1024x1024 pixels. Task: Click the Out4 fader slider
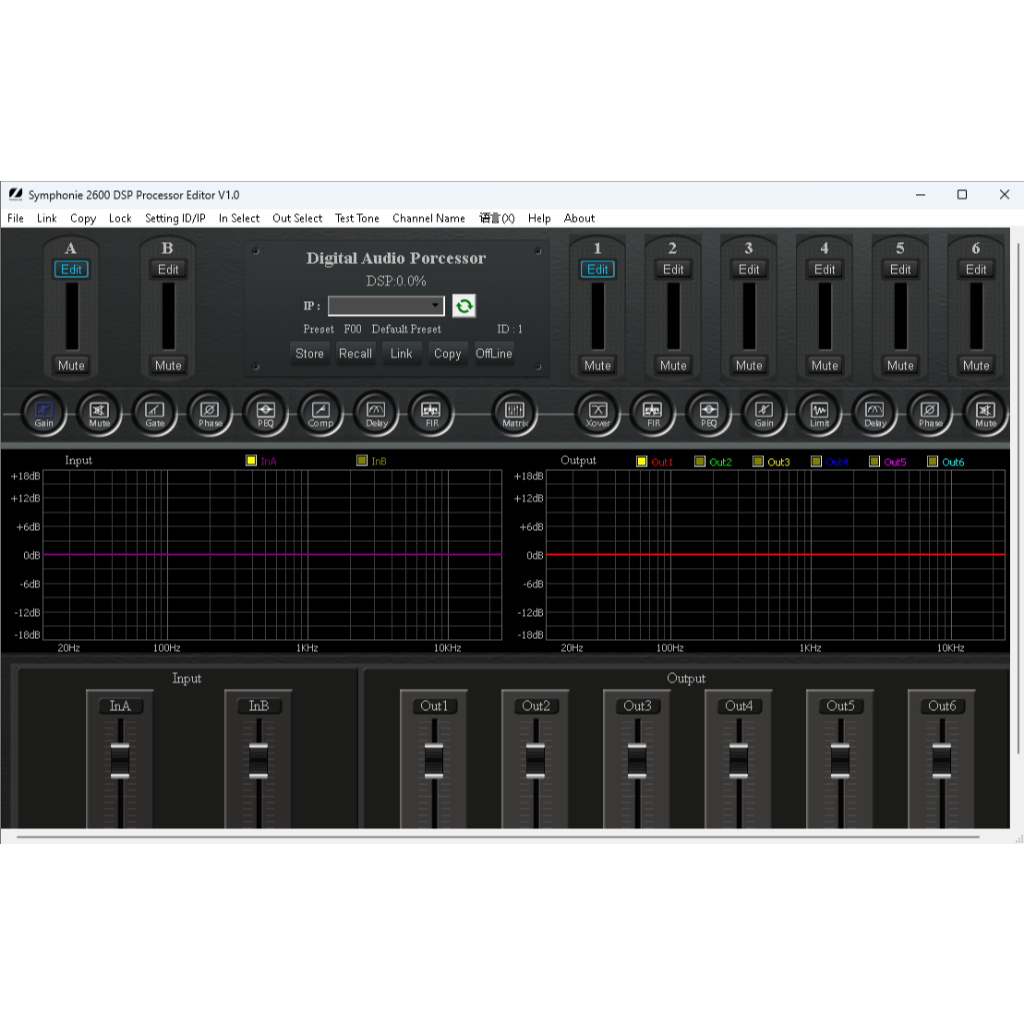pyautogui.click(x=739, y=761)
